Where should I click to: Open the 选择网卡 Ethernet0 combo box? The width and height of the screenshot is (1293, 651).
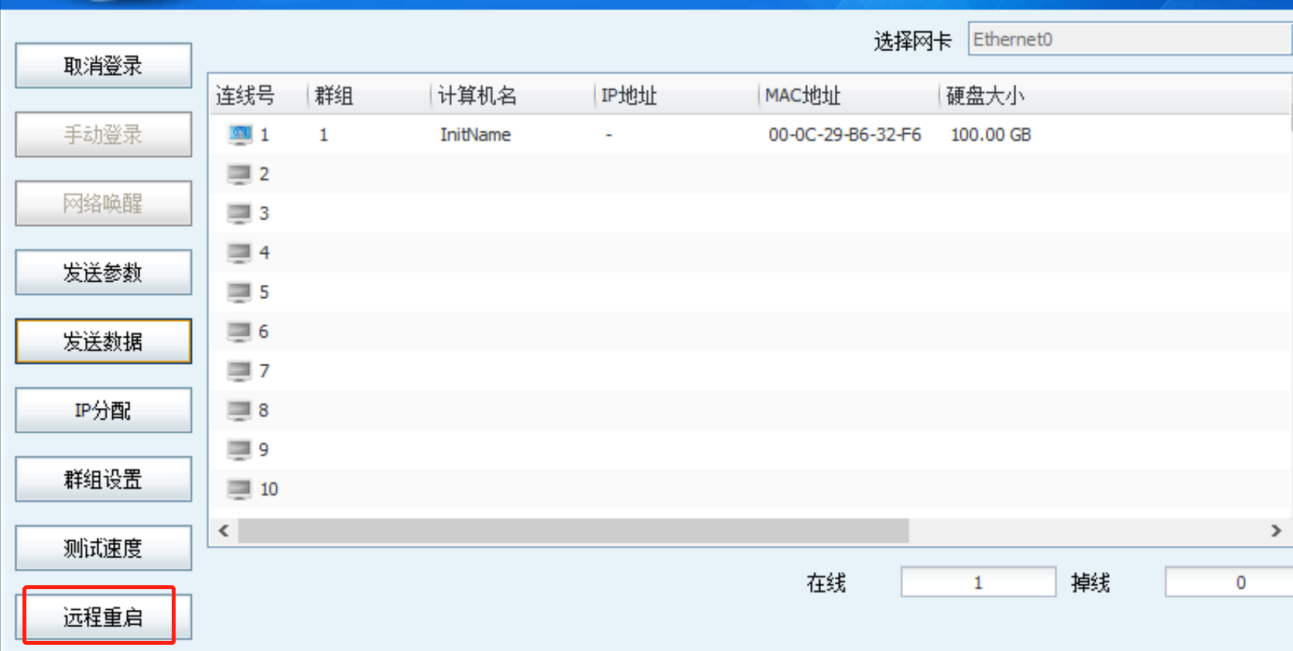pyautogui.click(x=1130, y=40)
